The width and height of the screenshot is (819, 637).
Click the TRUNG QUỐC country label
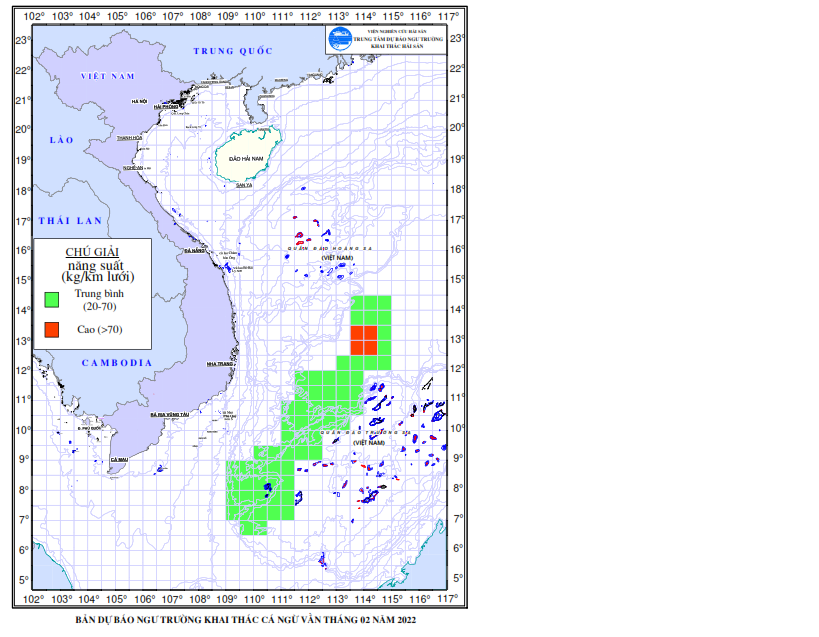(233, 51)
